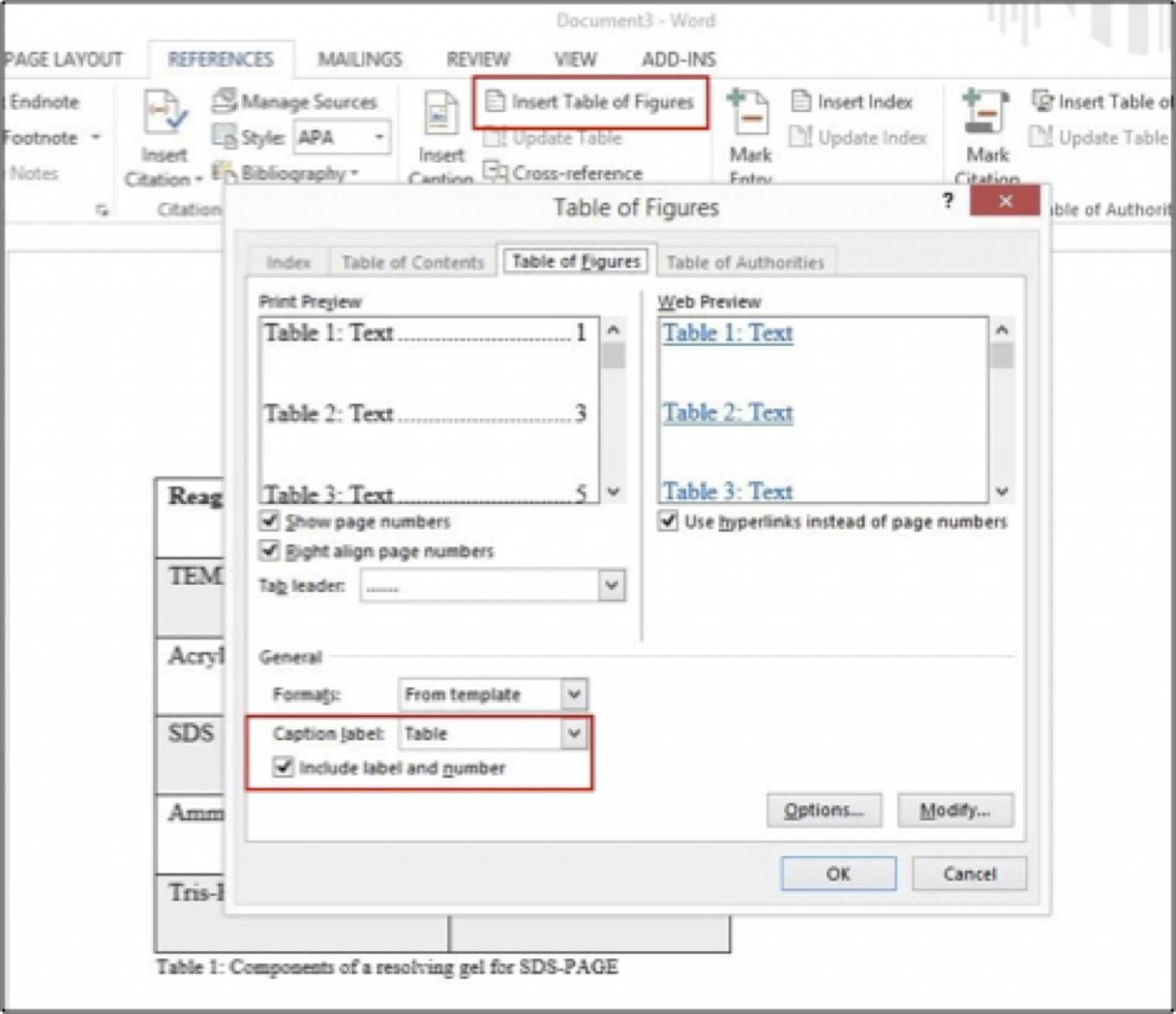Open the Mailings ribbon tab
Screen dimensions: 1176x1014
click(360, 59)
